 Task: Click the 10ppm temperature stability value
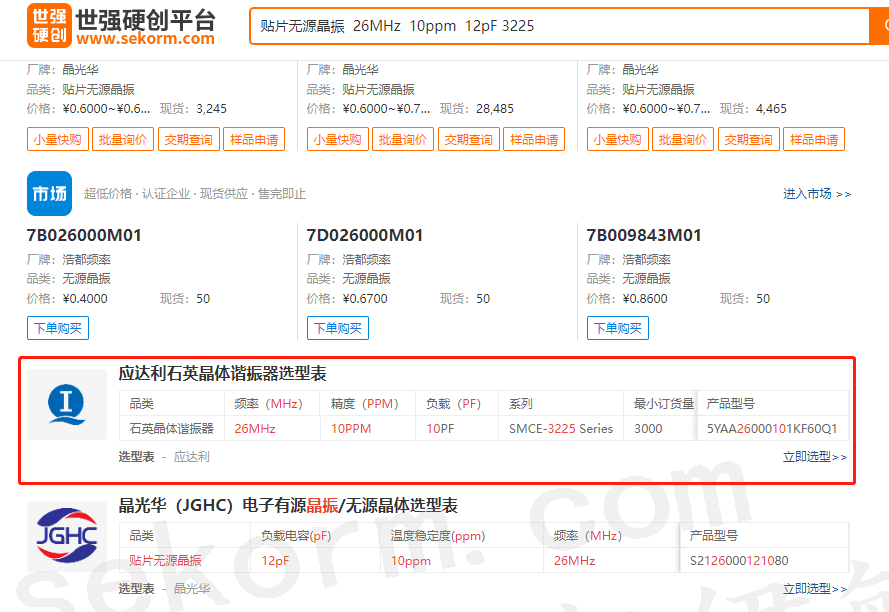[410, 561]
